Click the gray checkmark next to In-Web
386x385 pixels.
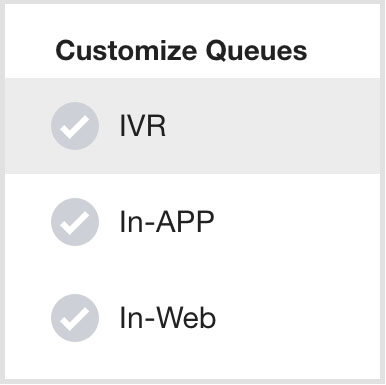click(x=75, y=318)
